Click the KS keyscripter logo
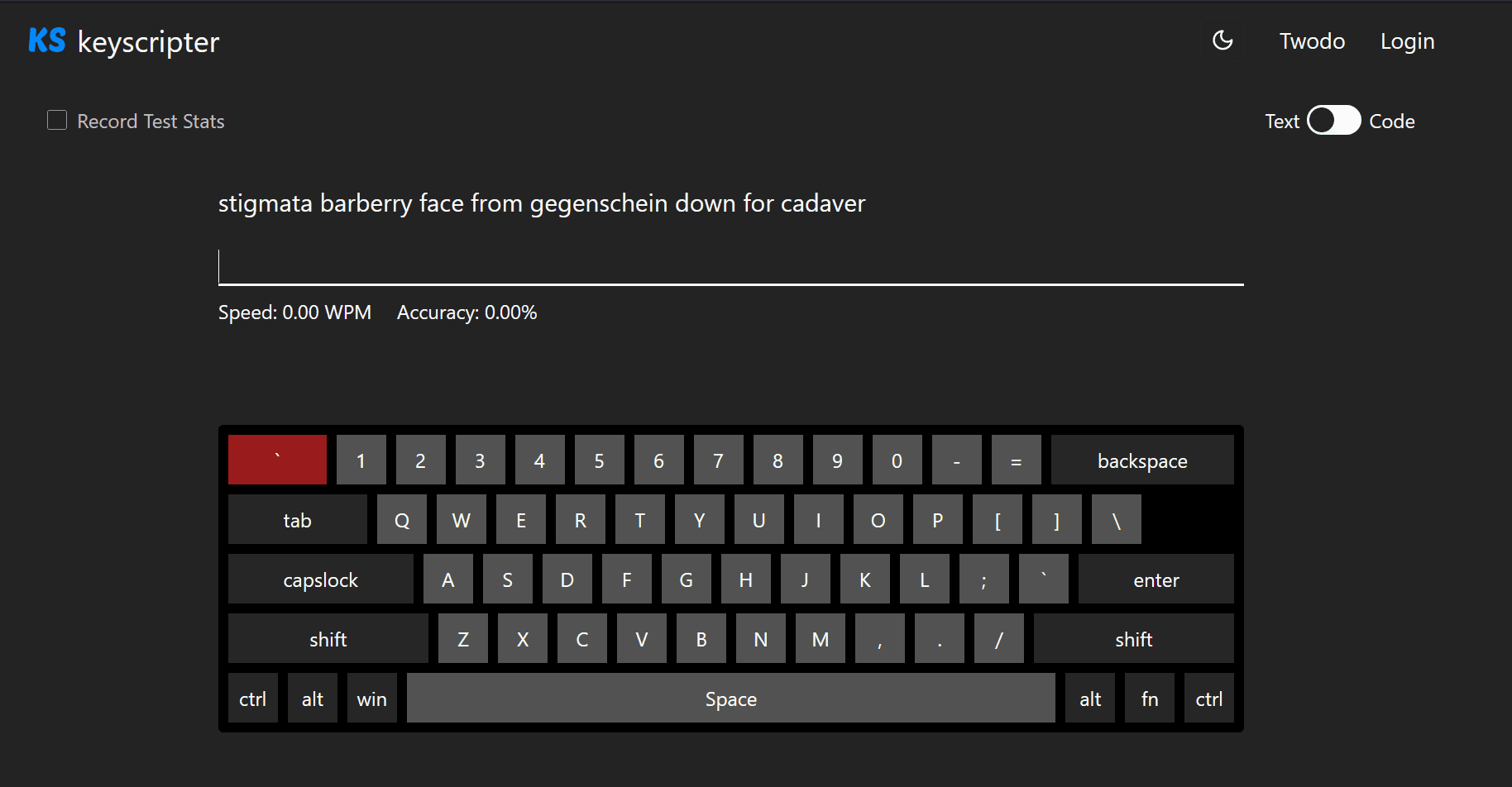This screenshot has width=1512, height=787. [x=124, y=41]
